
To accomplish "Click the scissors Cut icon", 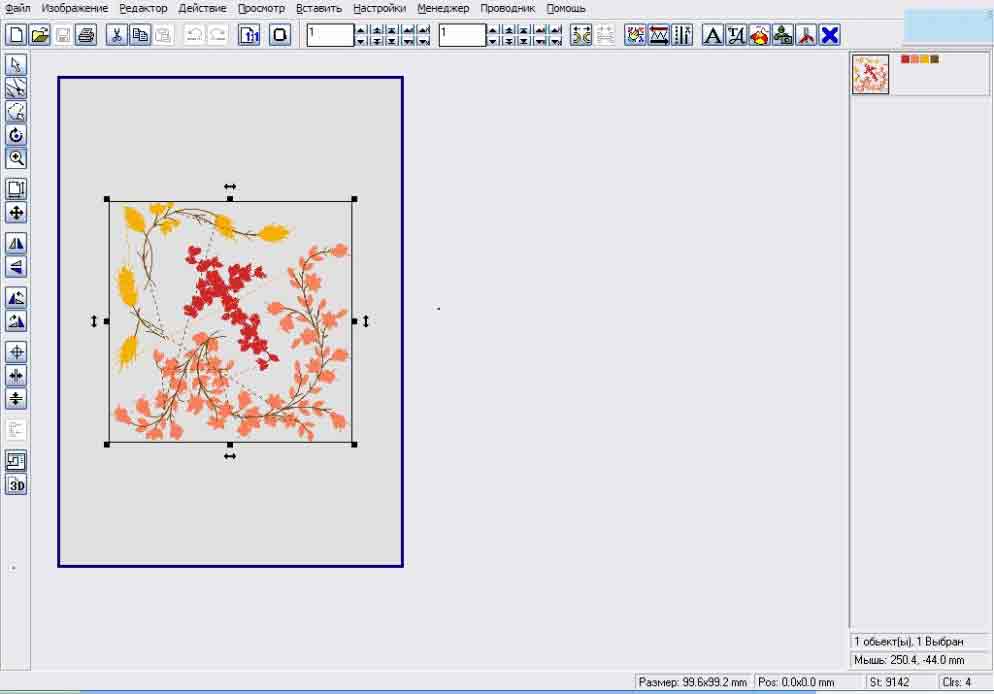I will 117,36.
